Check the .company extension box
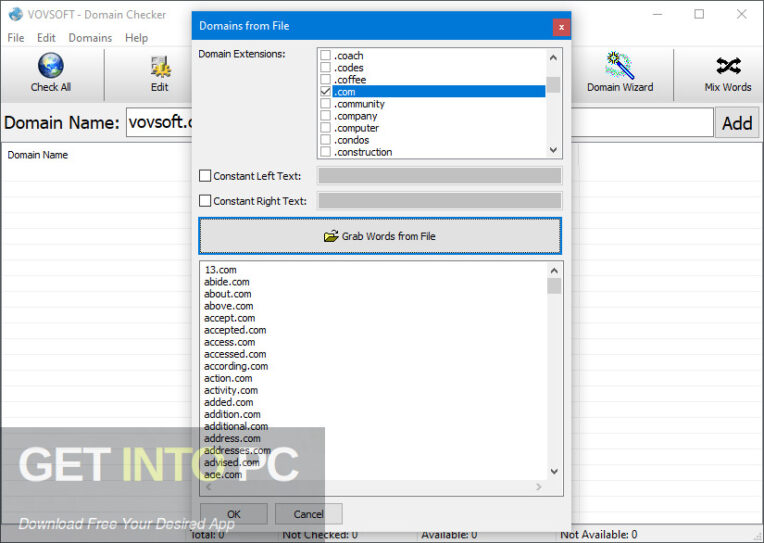Image resolution: width=764 pixels, height=543 pixels. (x=325, y=116)
